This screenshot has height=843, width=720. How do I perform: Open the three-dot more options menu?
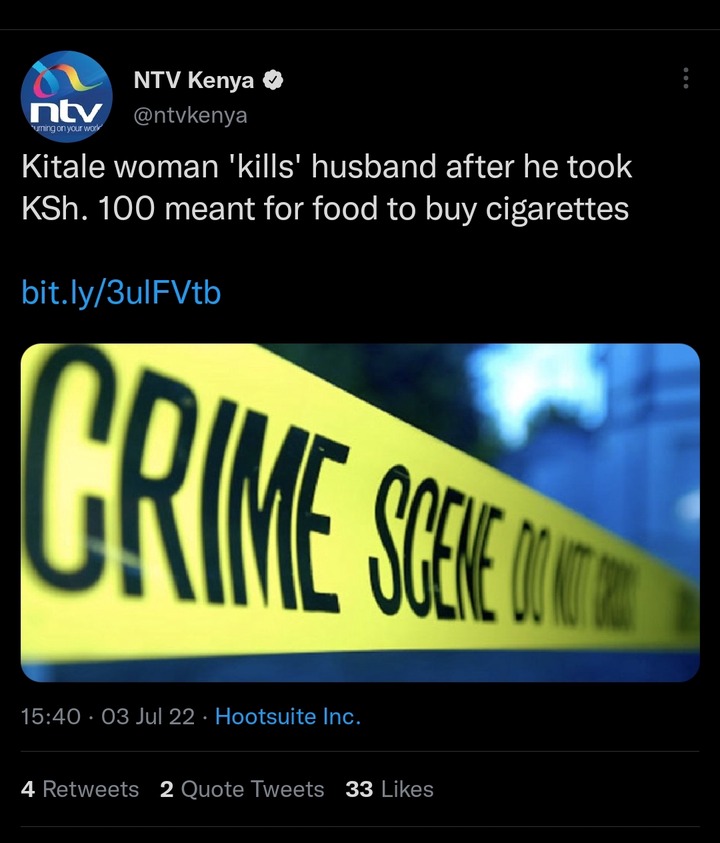(686, 78)
